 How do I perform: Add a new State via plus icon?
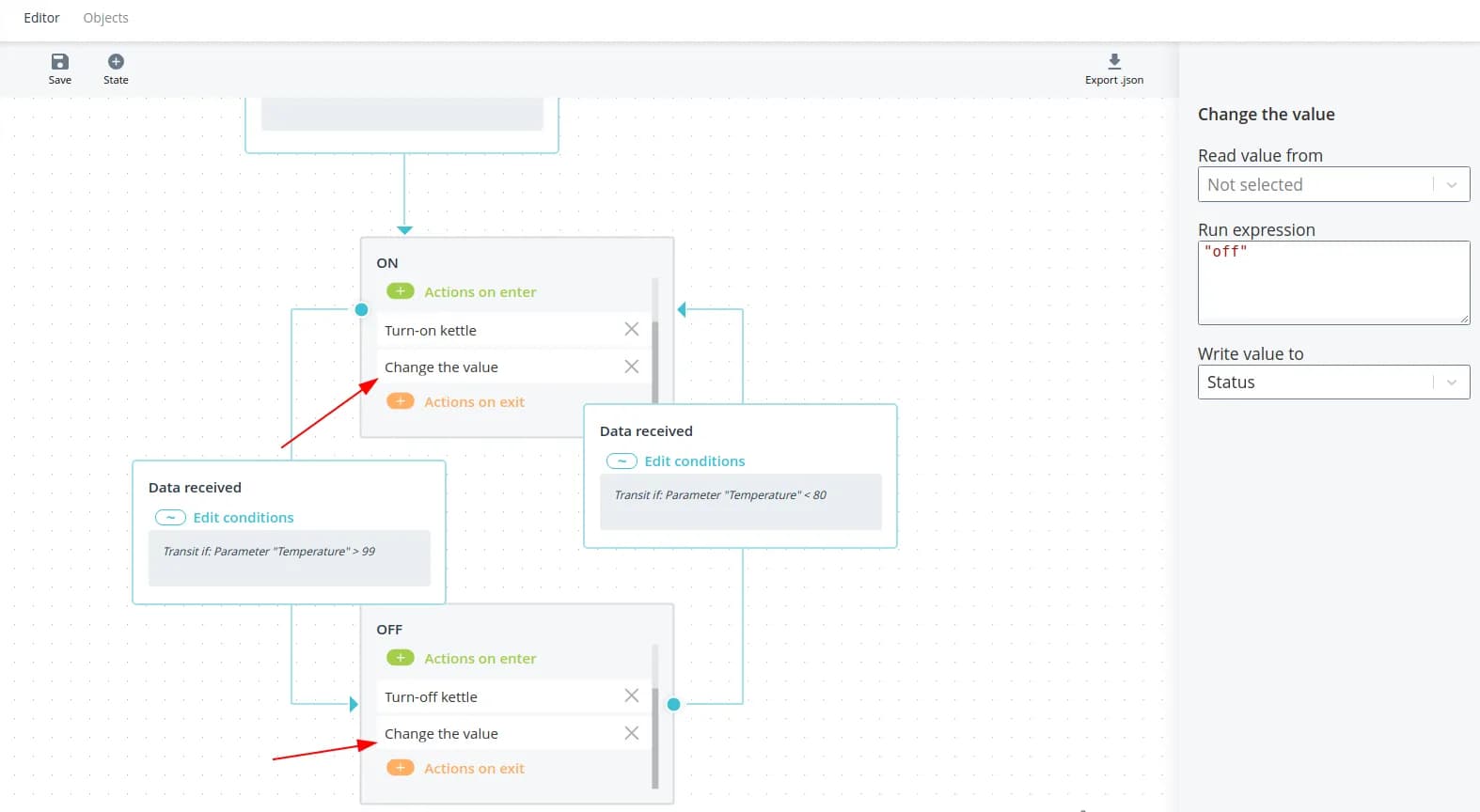tap(116, 62)
